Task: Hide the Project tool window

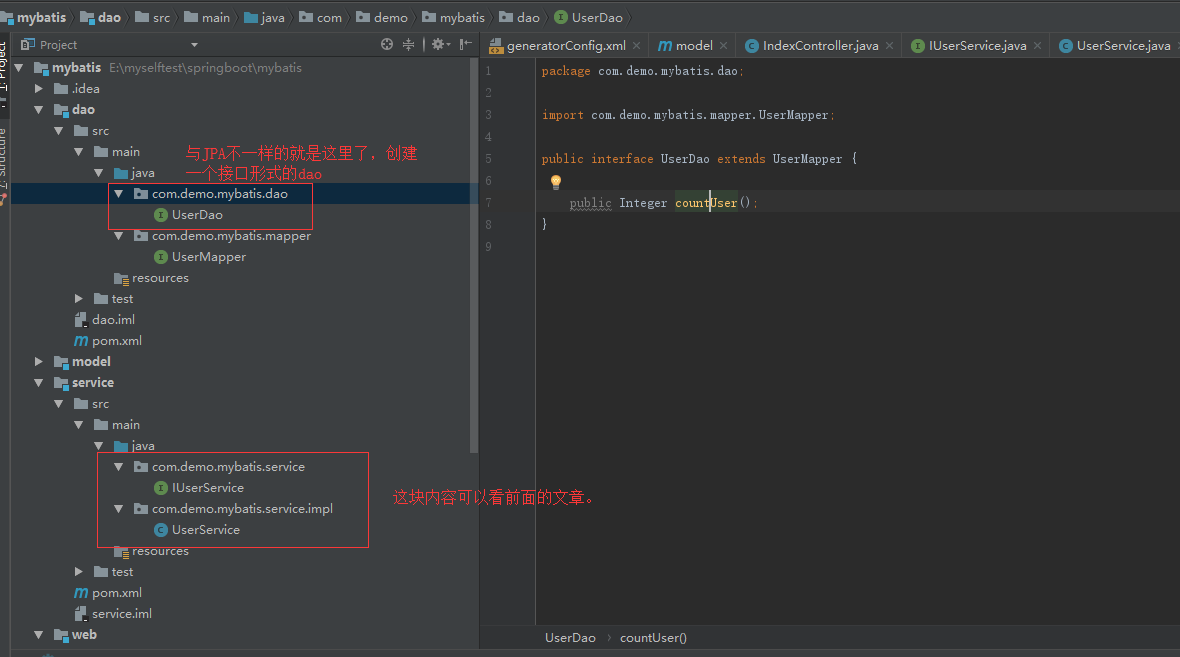Action: tap(466, 44)
